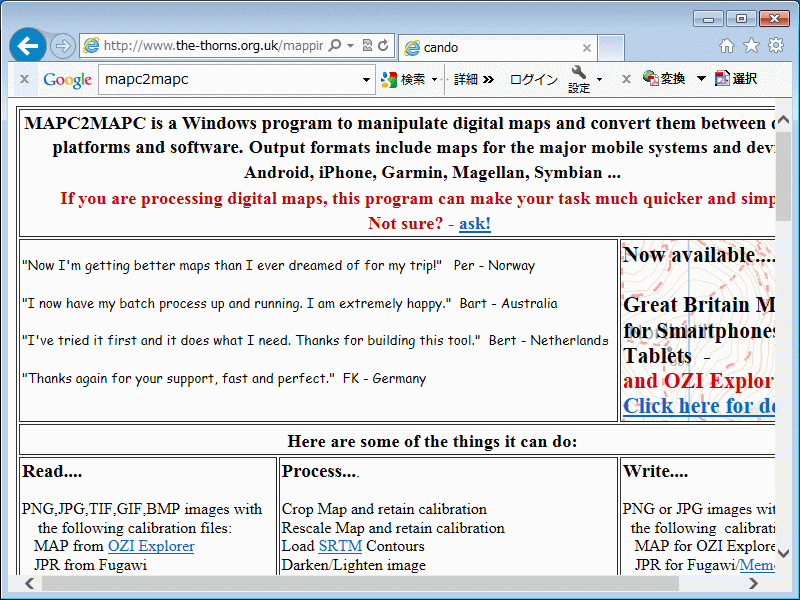This screenshot has height=600, width=800.
Task: Open the dropdown arrow next to 設定
Action: click(599, 80)
